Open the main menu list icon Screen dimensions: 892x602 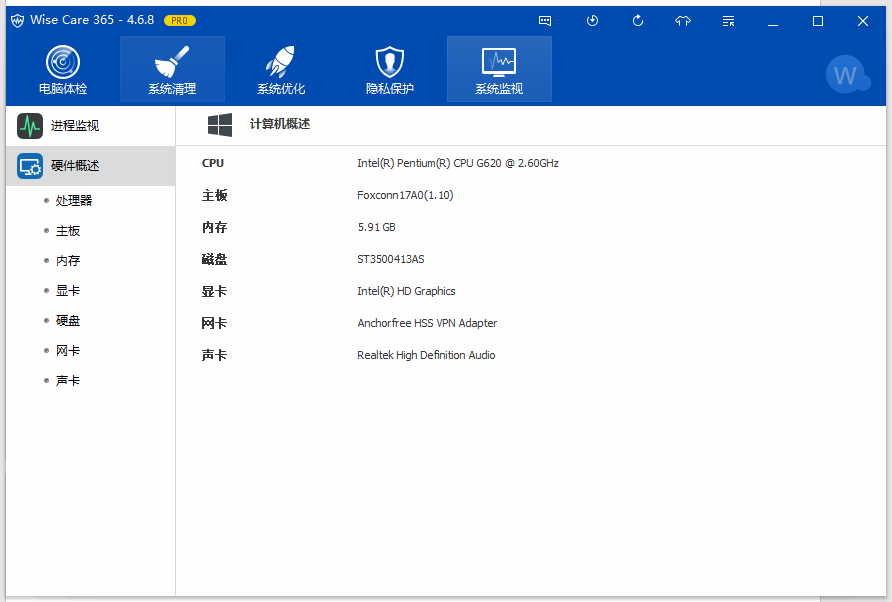[728, 21]
